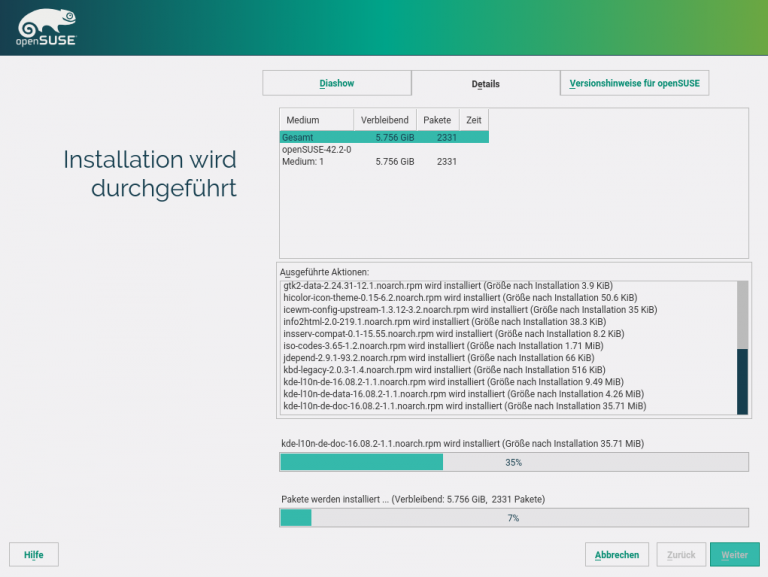Screen dimensions: 768x577
Task: Sort by Verbleibend column header
Action: pyautogui.click(x=384, y=120)
